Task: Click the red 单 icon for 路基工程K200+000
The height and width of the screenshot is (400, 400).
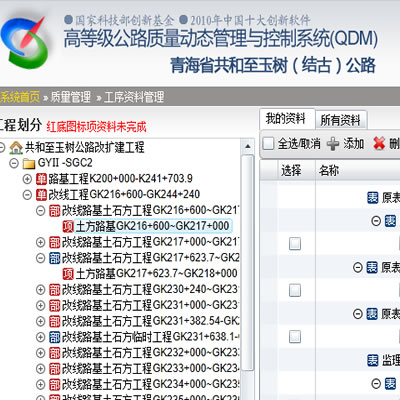Action: (41, 179)
